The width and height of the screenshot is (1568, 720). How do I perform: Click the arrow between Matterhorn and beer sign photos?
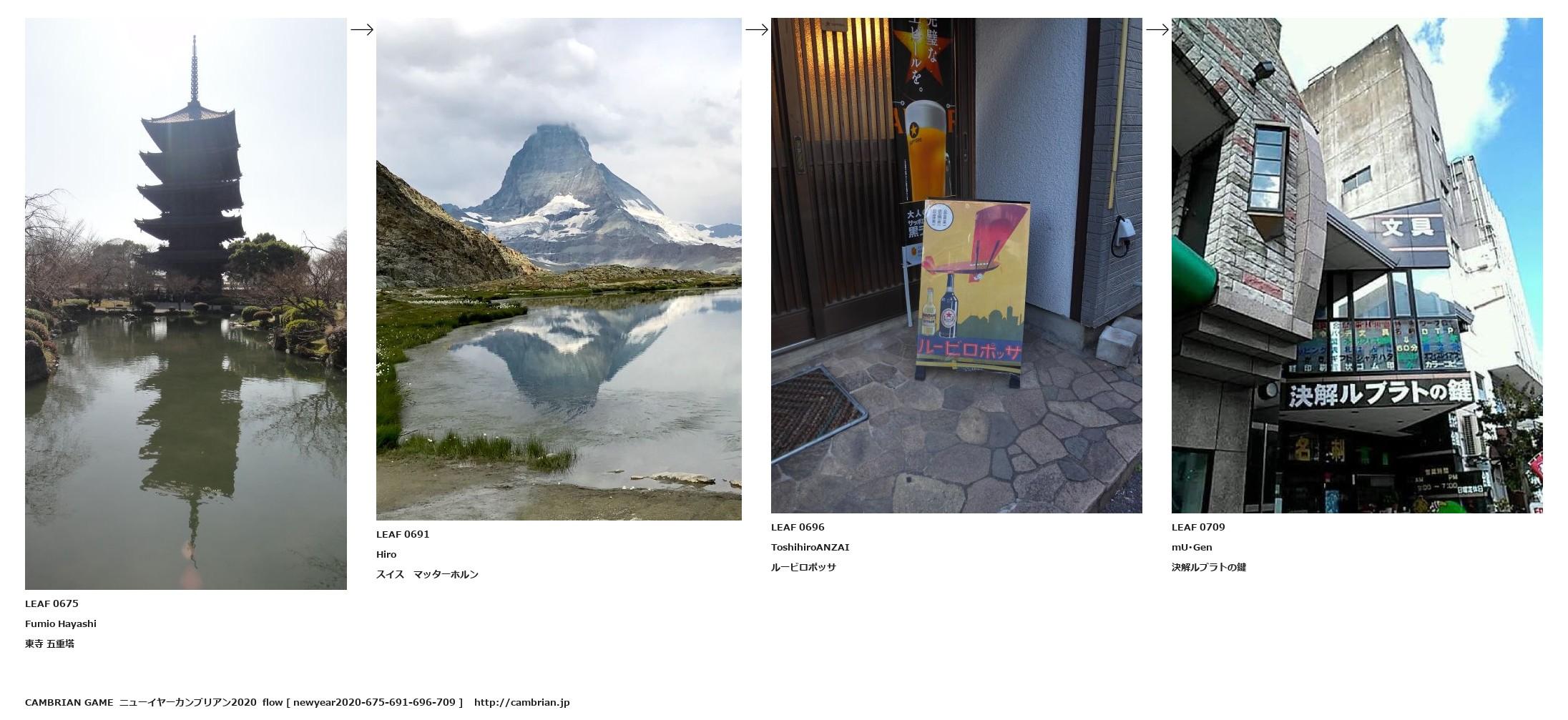click(x=757, y=29)
